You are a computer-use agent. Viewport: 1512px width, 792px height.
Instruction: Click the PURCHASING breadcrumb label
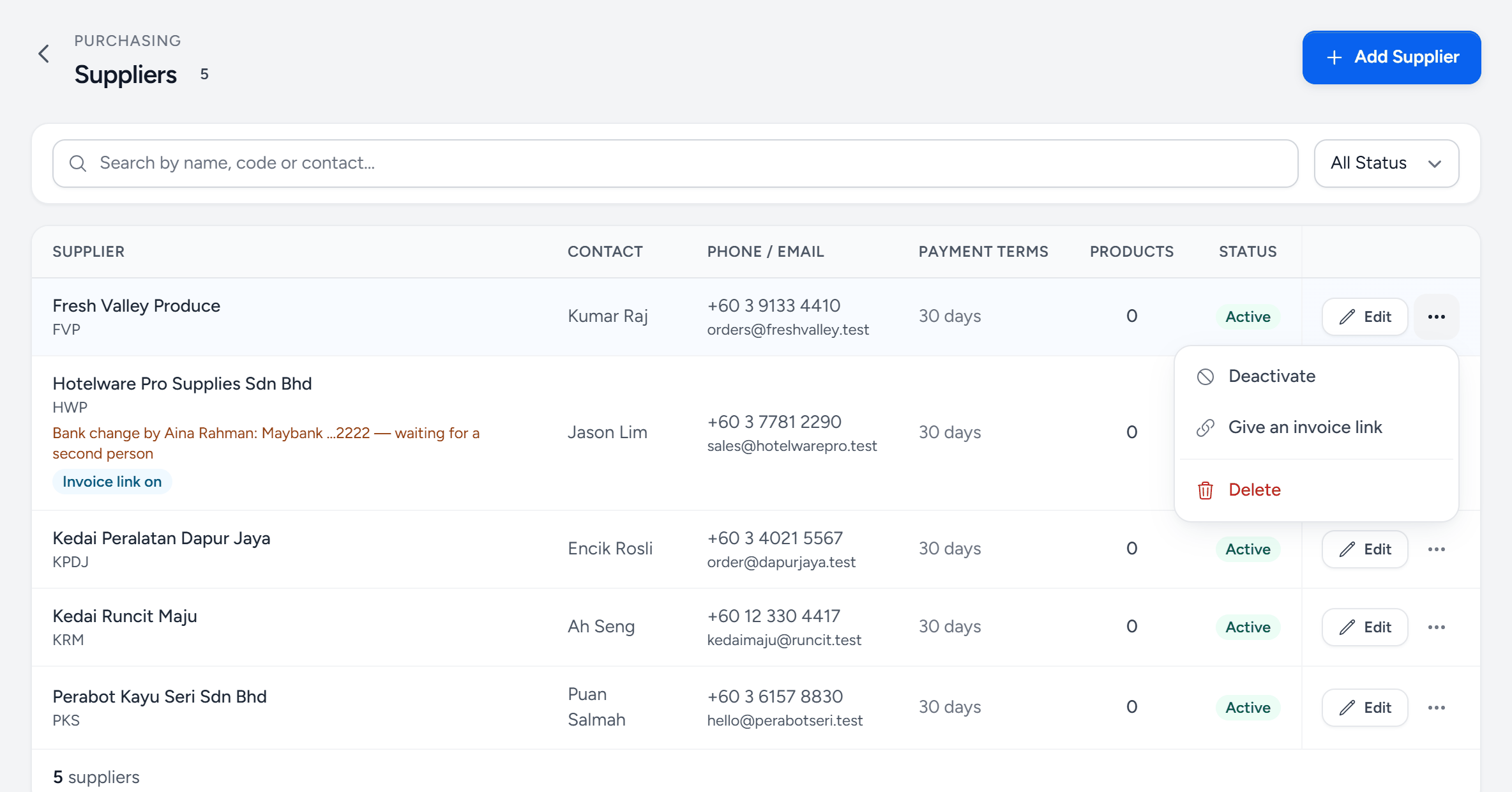(x=128, y=41)
